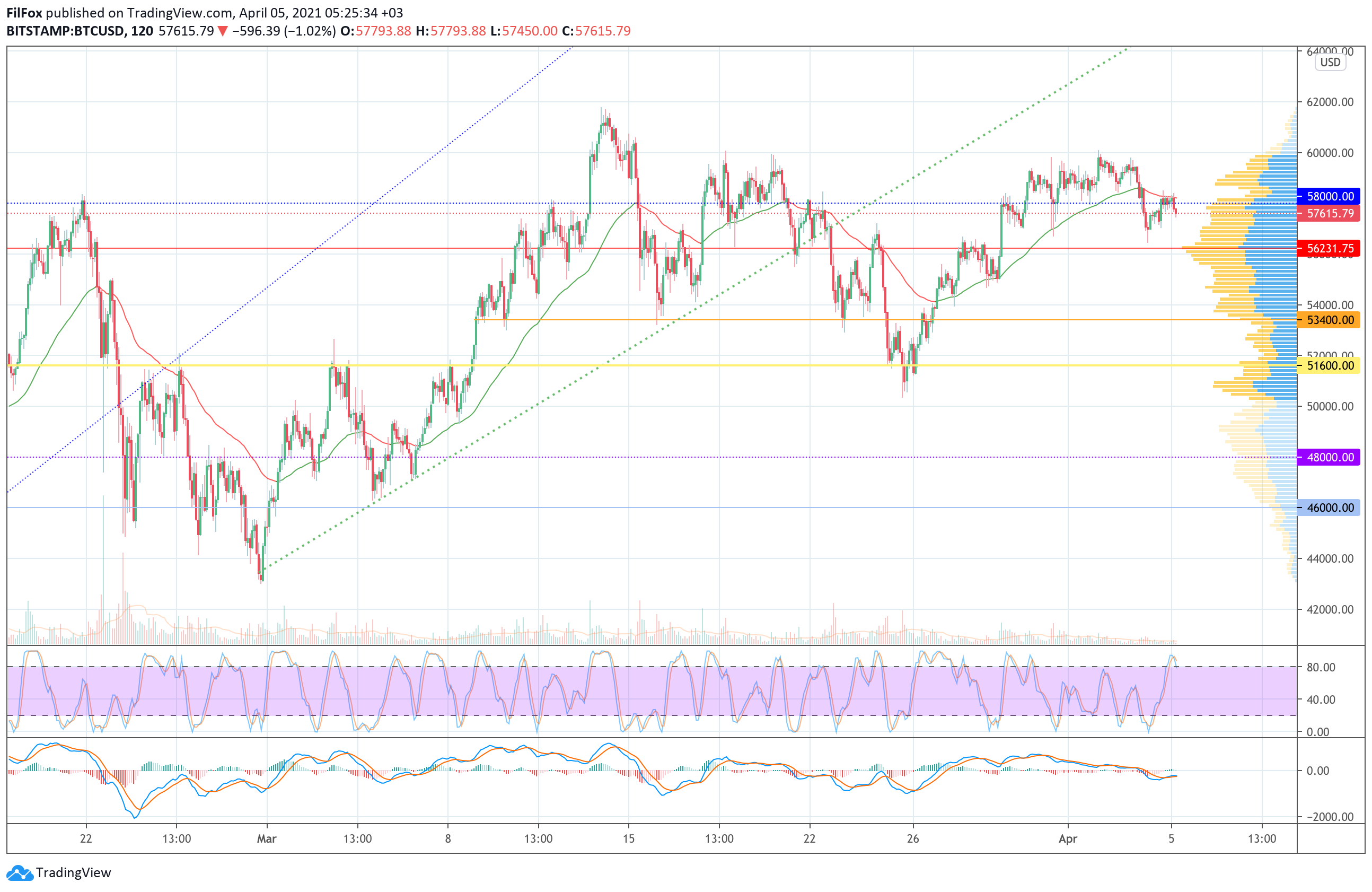Click the 120 interval value in header
This screenshot has height=892, width=1372.
coord(142,31)
